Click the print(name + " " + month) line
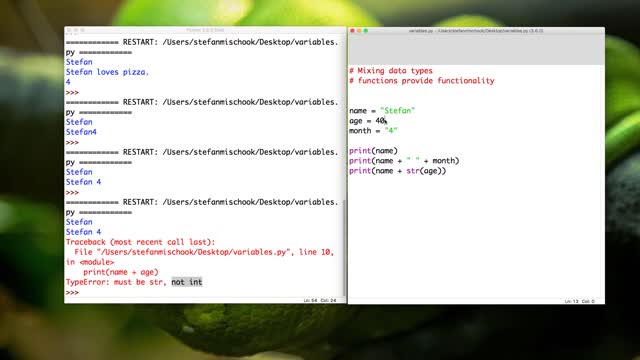The image size is (640, 360). pos(404,161)
